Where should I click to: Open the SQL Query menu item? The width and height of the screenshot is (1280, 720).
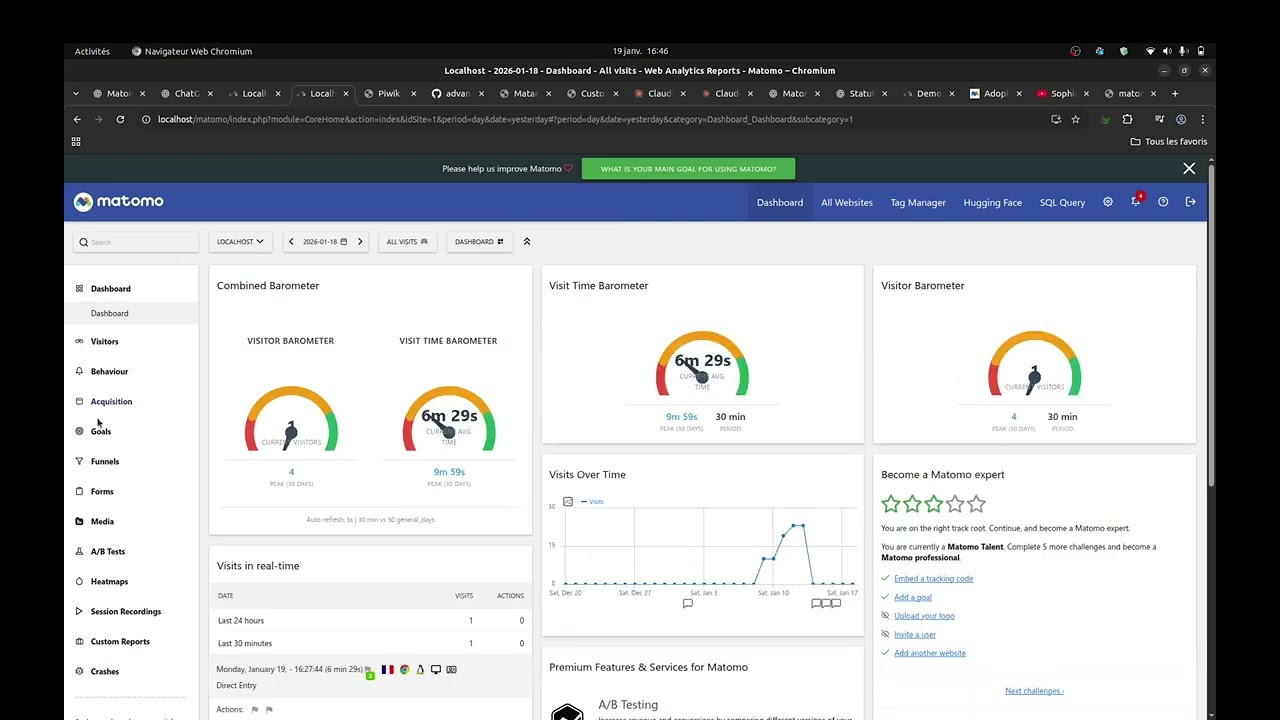coord(1062,202)
